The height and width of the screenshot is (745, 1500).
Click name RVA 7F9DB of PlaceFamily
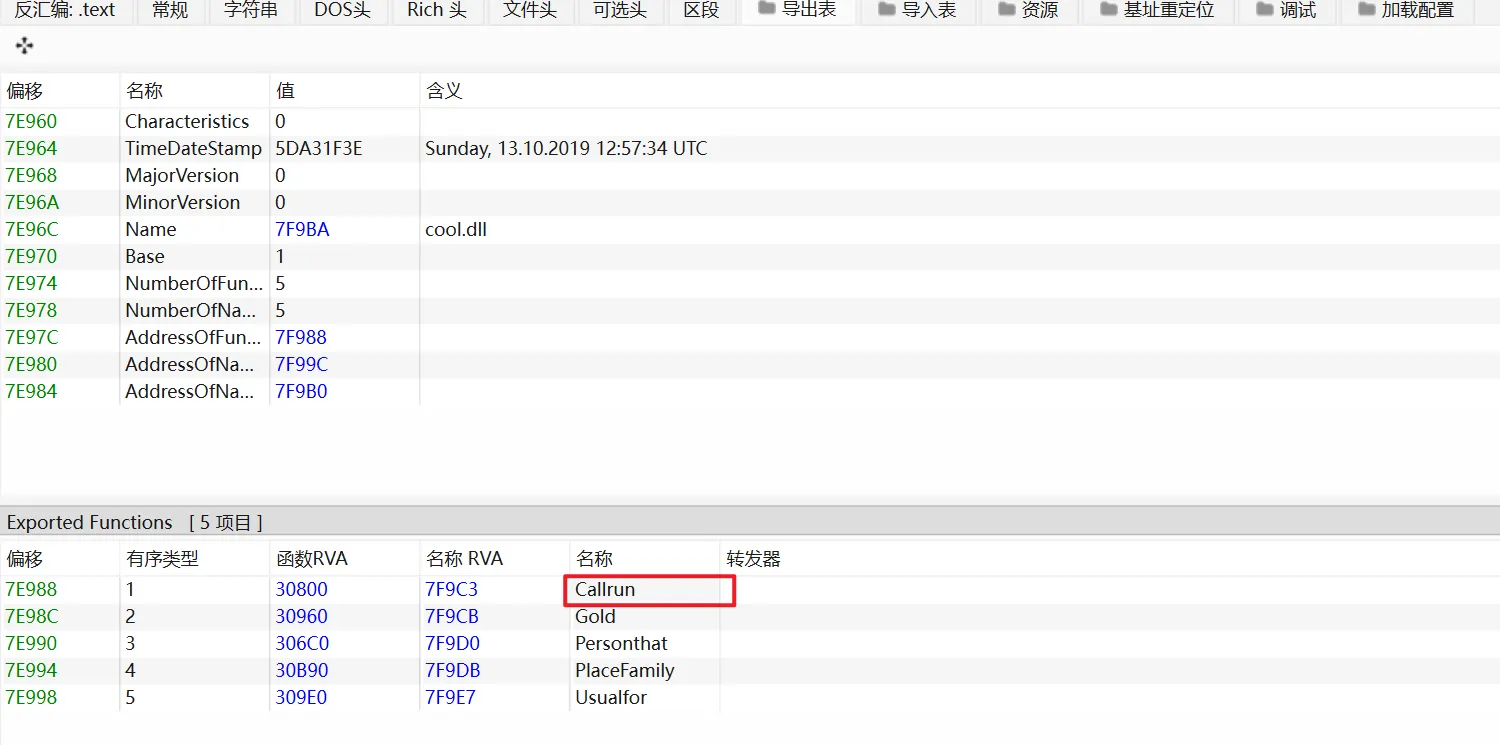coord(453,671)
